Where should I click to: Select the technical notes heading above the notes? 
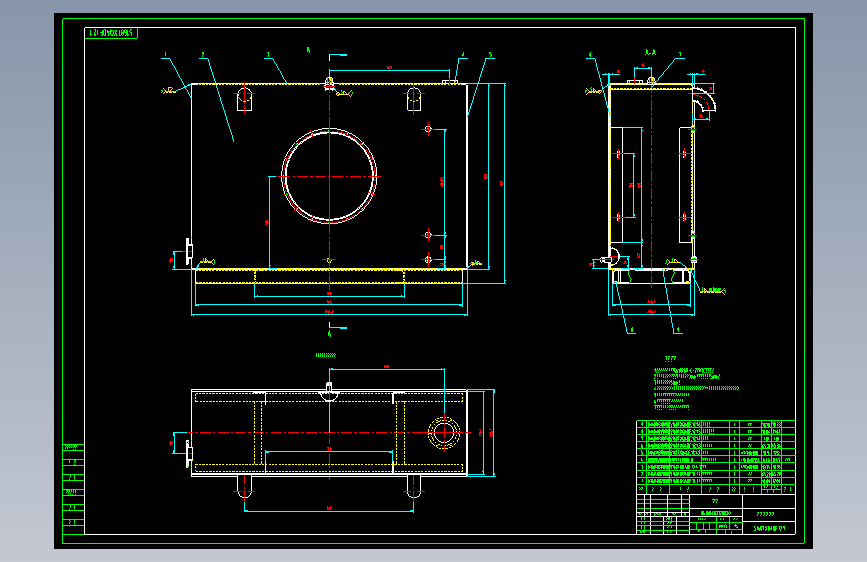[670, 358]
